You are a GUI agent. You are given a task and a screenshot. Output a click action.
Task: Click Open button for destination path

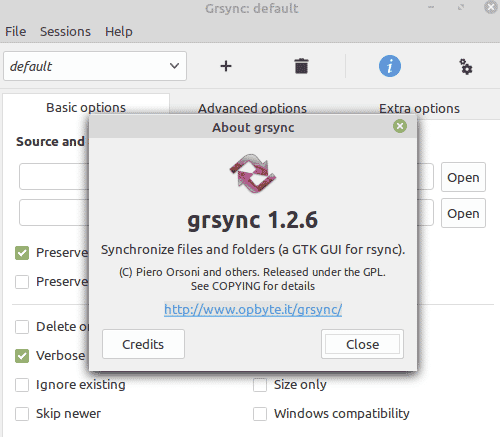(x=463, y=213)
